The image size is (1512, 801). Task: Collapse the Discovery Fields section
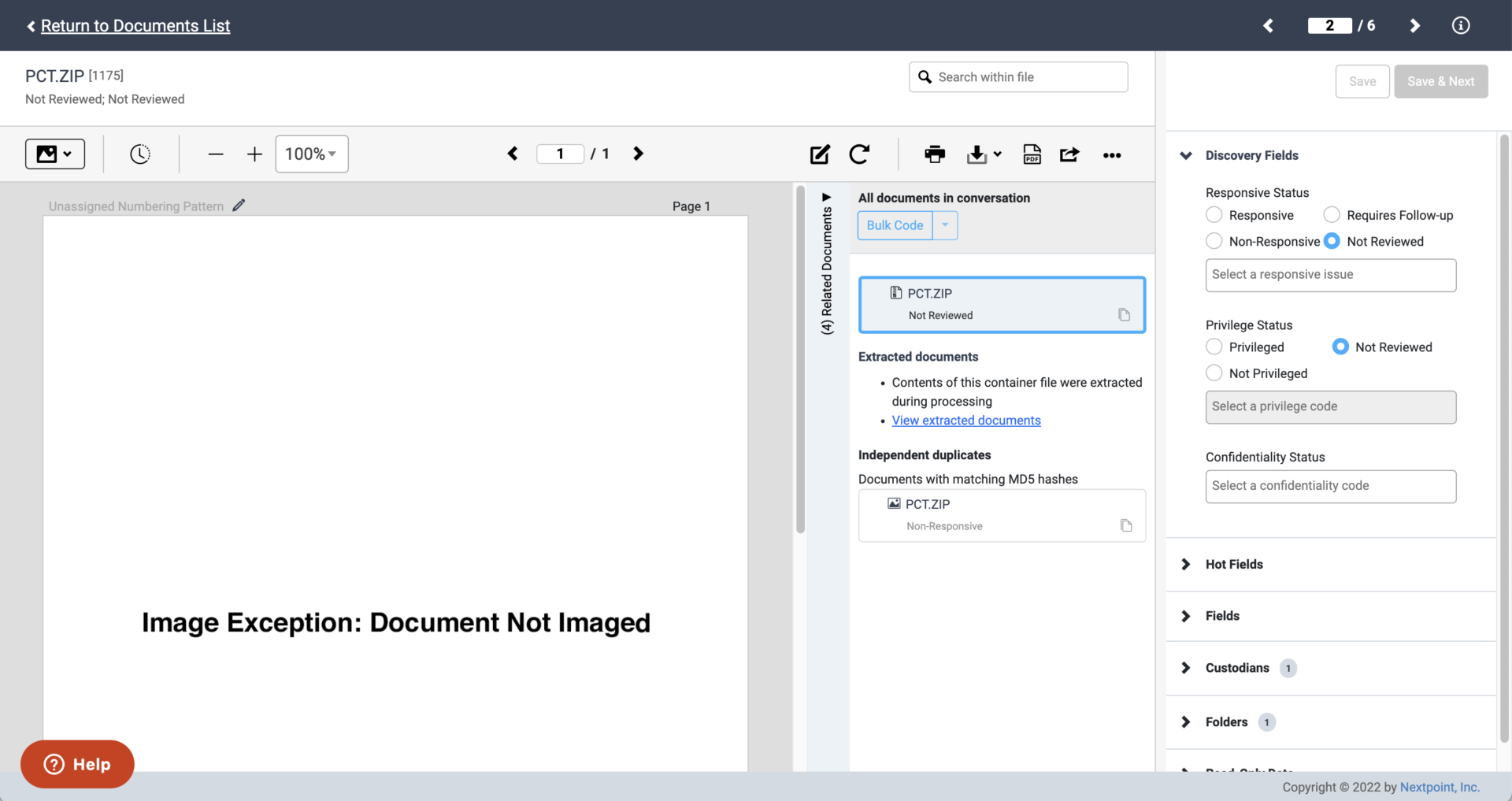tap(1186, 155)
